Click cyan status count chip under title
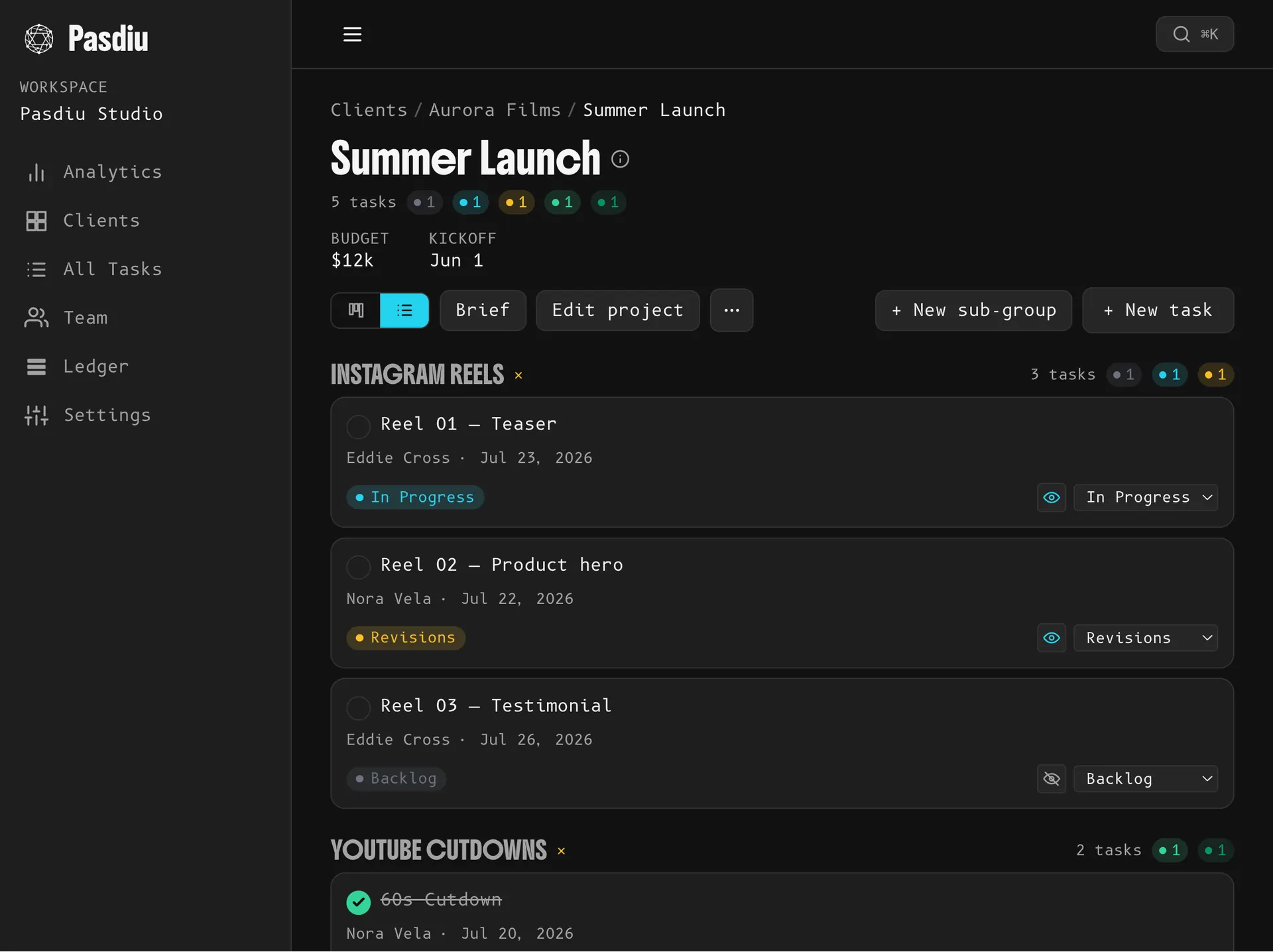This screenshot has width=1273, height=952. (470, 202)
